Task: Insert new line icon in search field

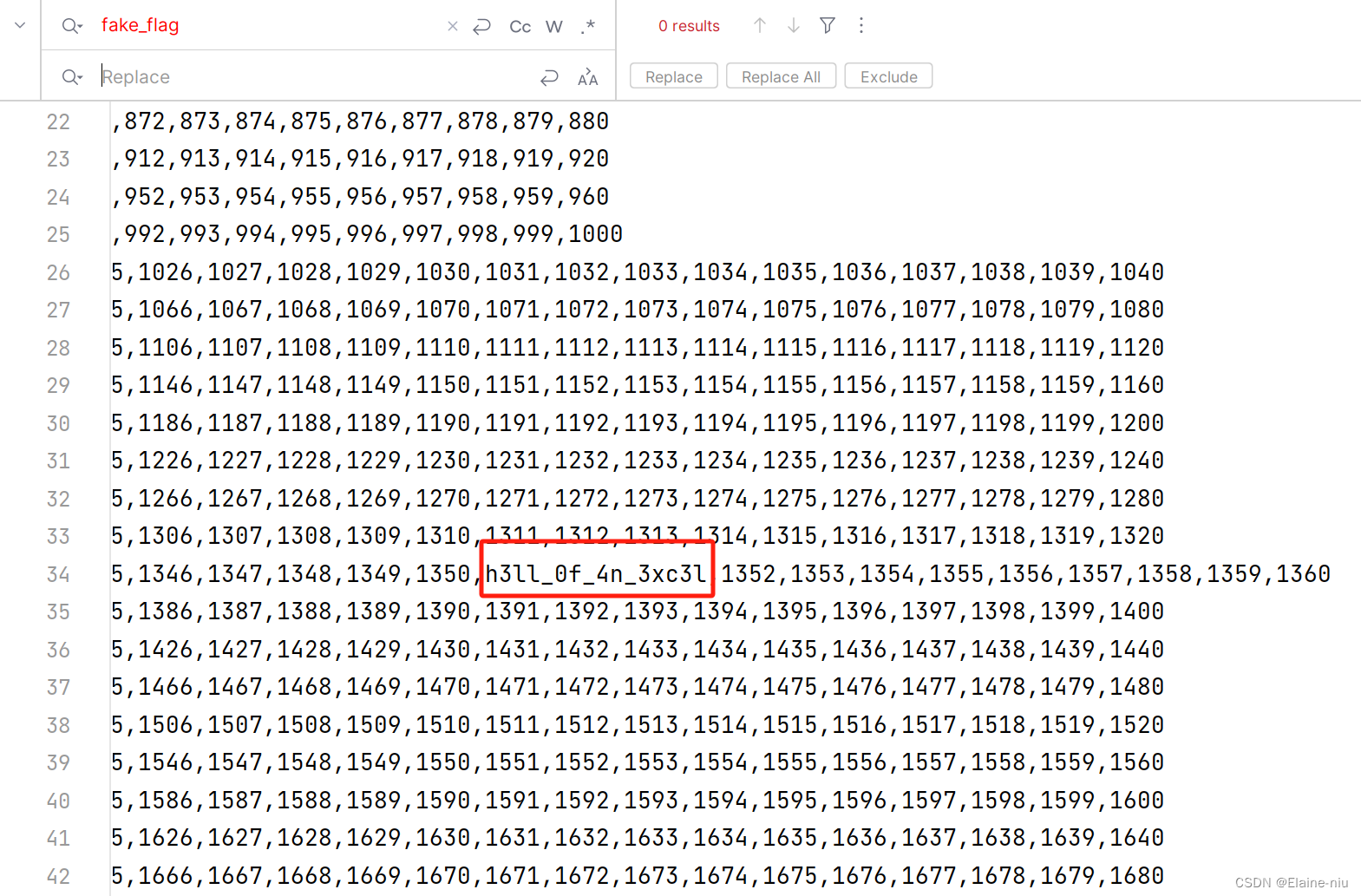Action: point(482,26)
